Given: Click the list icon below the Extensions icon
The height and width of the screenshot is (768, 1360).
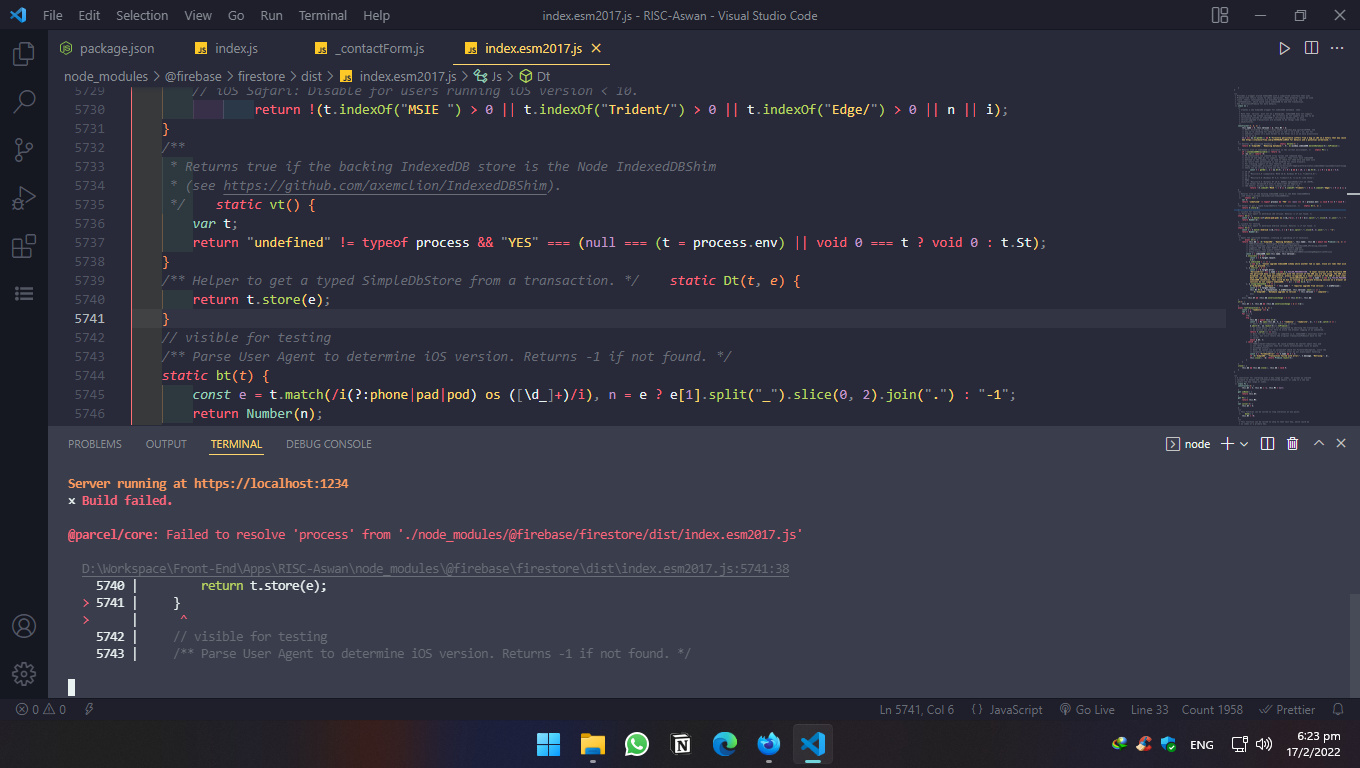Looking at the screenshot, I should (x=24, y=293).
